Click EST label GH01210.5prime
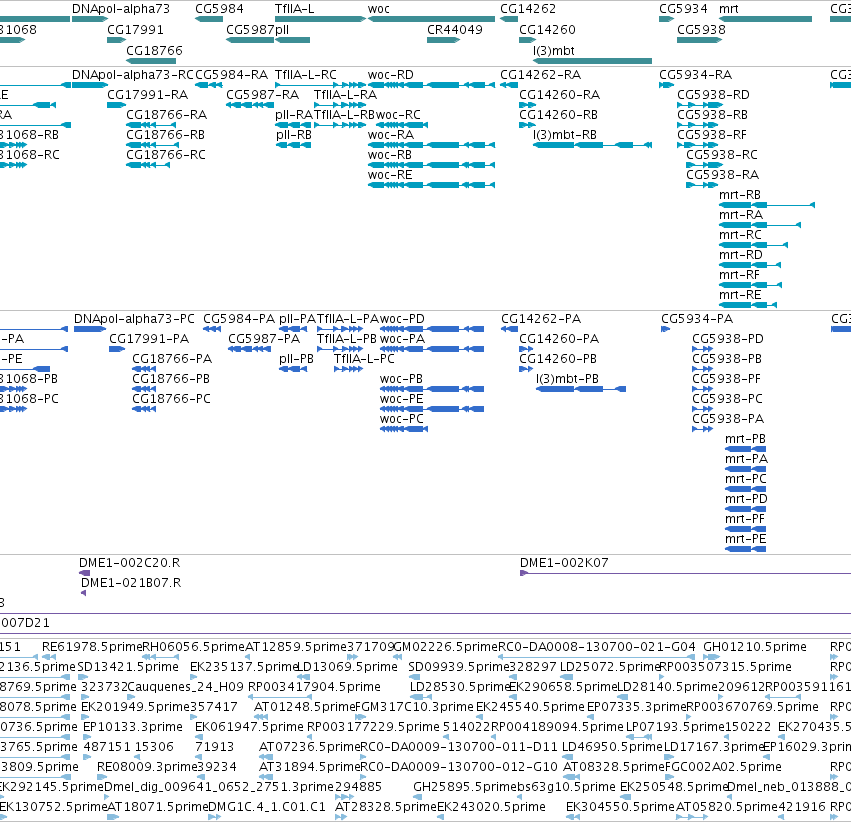 coord(754,647)
